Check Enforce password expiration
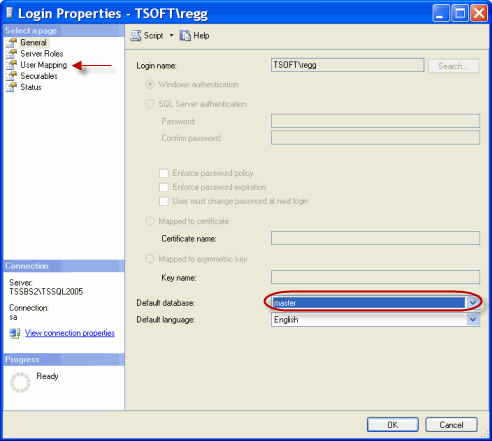Viewport: 492px width, 441px height. tap(164, 187)
